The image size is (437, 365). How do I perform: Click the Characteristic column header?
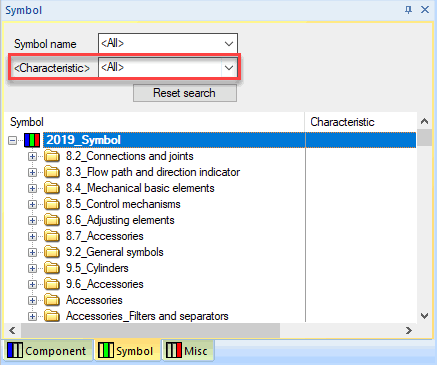tap(361, 122)
